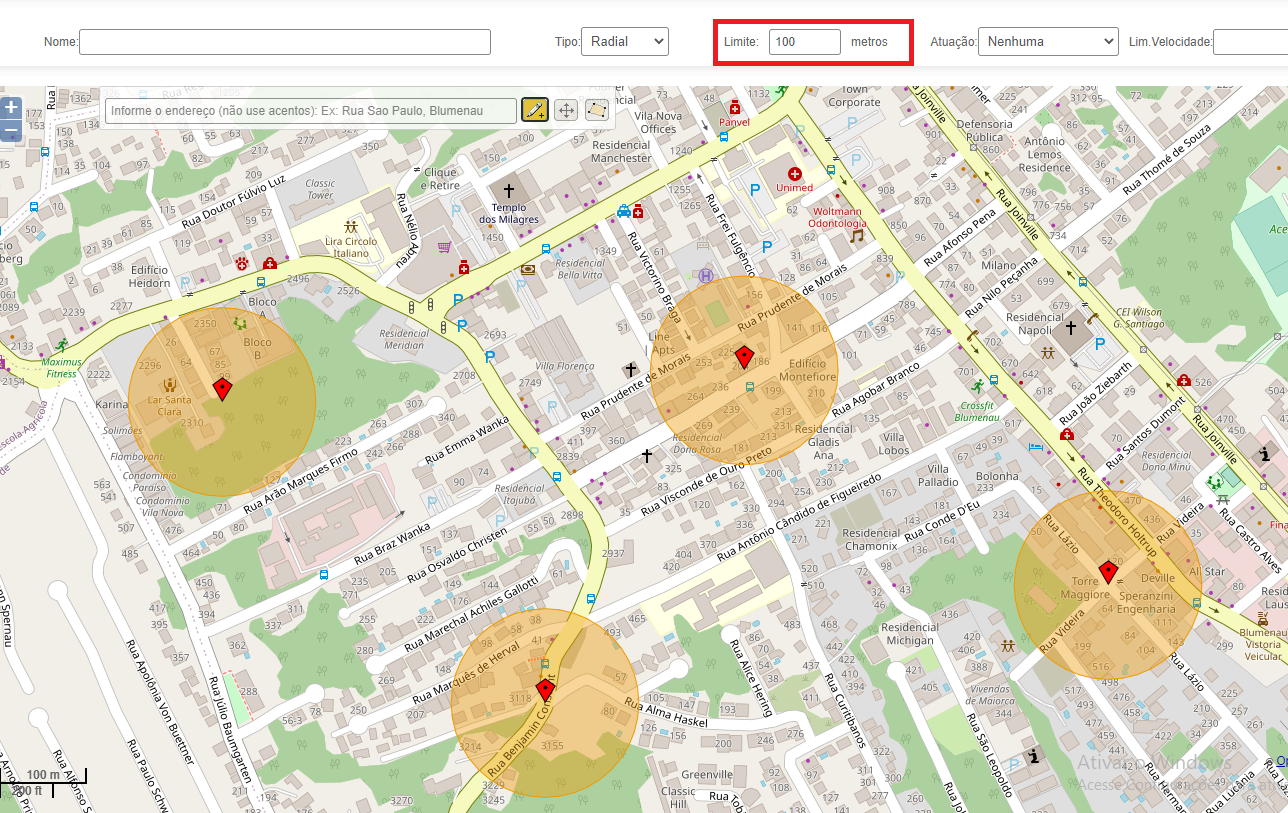The image size is (1288, 813).
Task: Click the "Rua Afonso Pena" street label
Action: 960,238
